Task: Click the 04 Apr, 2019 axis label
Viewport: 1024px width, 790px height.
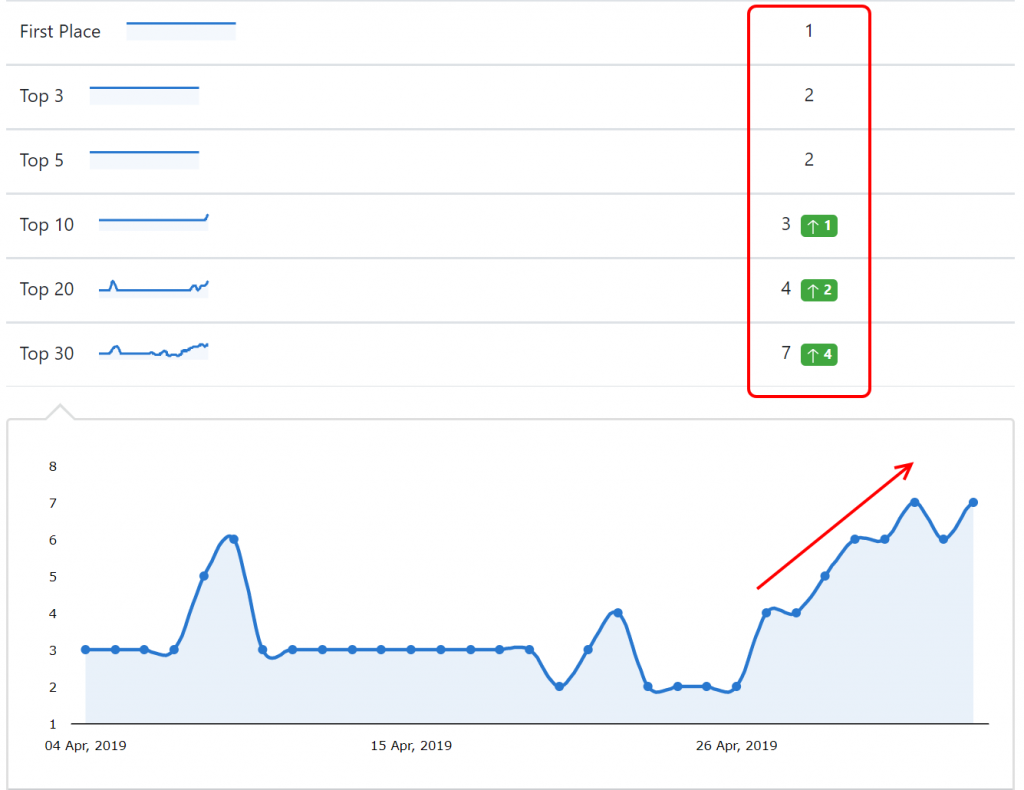Action: pos(86,746)
